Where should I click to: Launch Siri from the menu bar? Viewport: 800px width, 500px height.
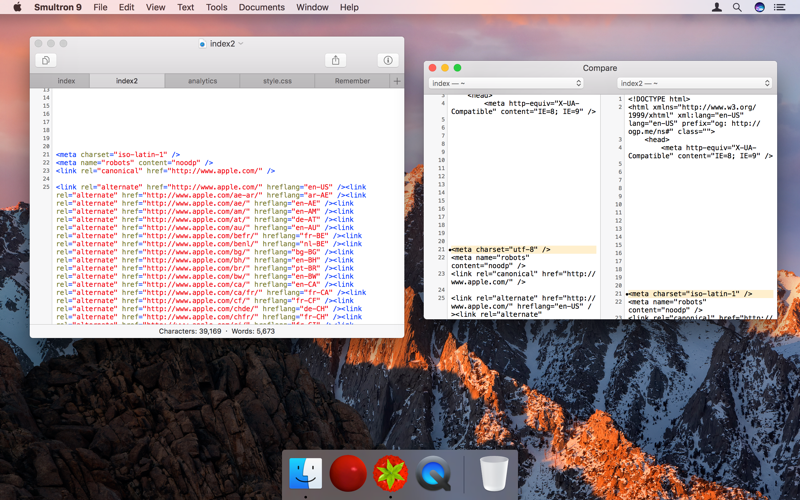(x=759, y=7)
